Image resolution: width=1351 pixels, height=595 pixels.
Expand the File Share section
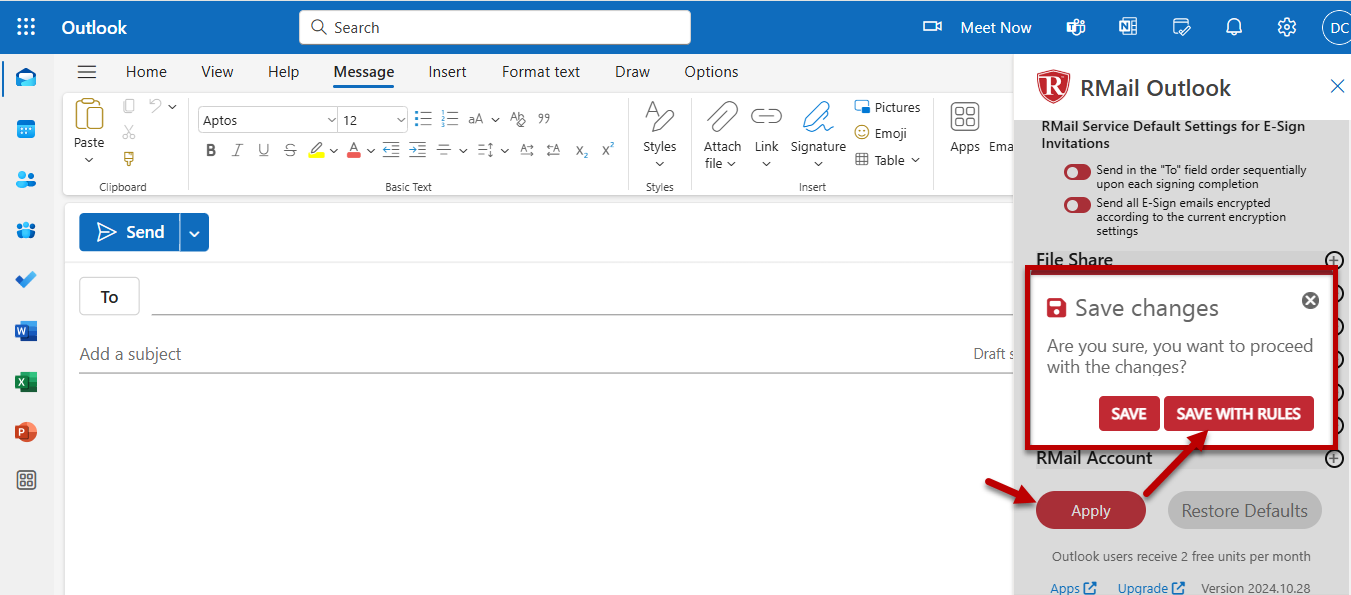tap(1333, 260)
